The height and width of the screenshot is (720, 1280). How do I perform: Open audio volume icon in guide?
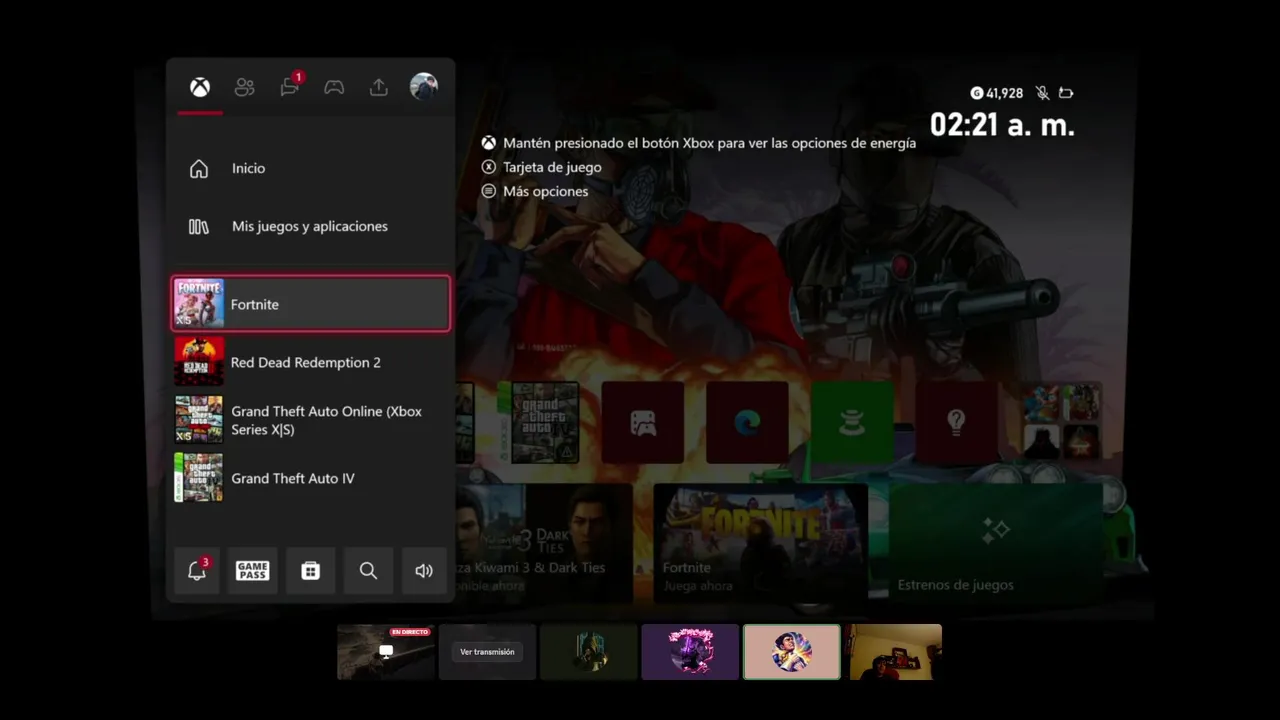424,571
